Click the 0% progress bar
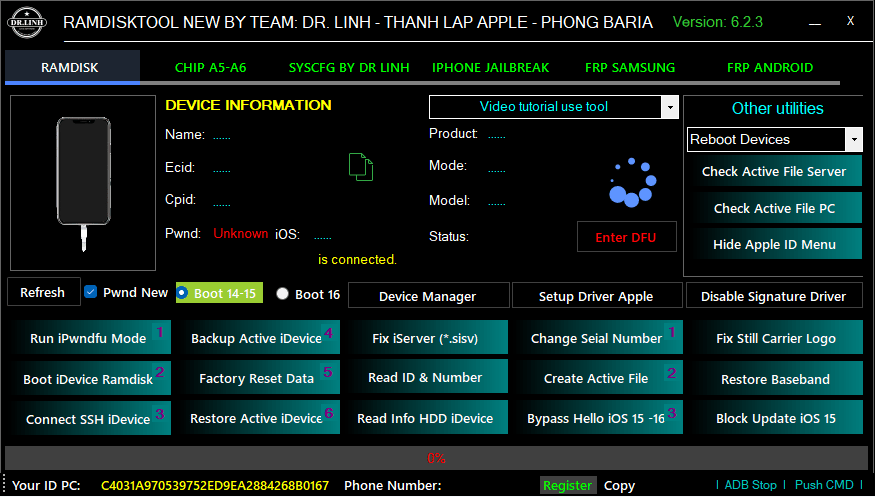Image resolution: width=875 pixels, height=498 pixels. coord(436,458)
